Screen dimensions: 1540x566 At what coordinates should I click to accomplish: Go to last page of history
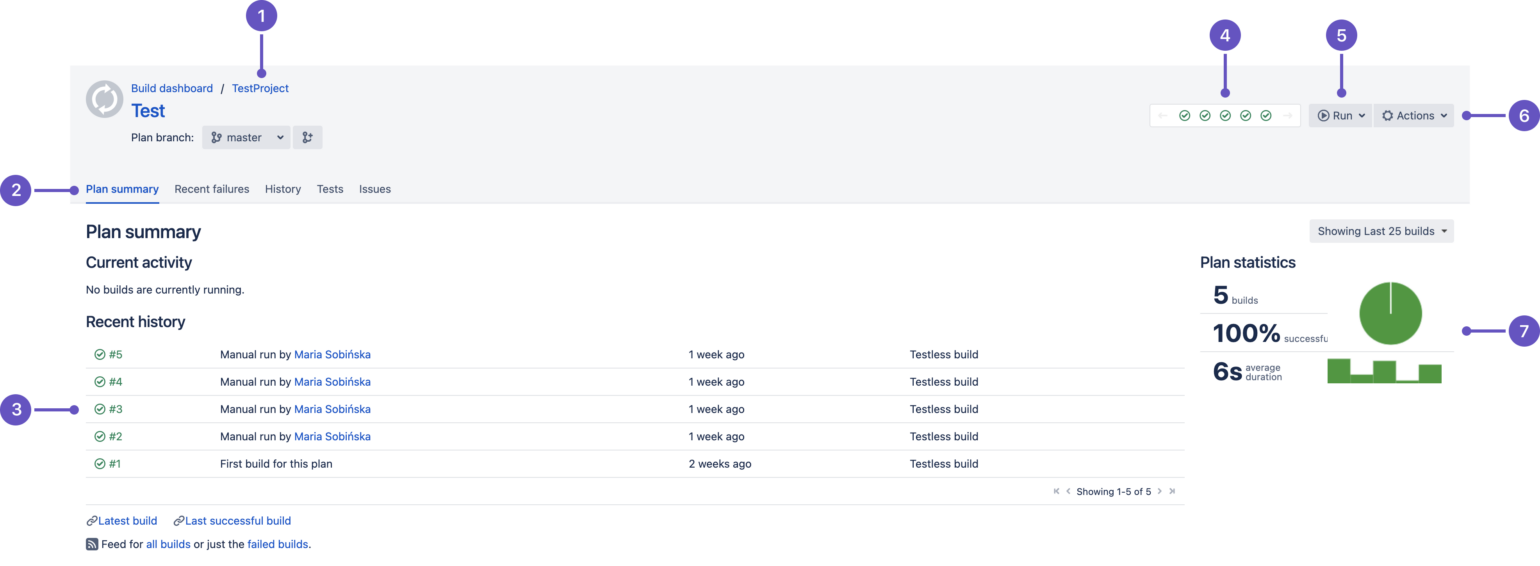pyautogui.click(x=1172, y=491)
